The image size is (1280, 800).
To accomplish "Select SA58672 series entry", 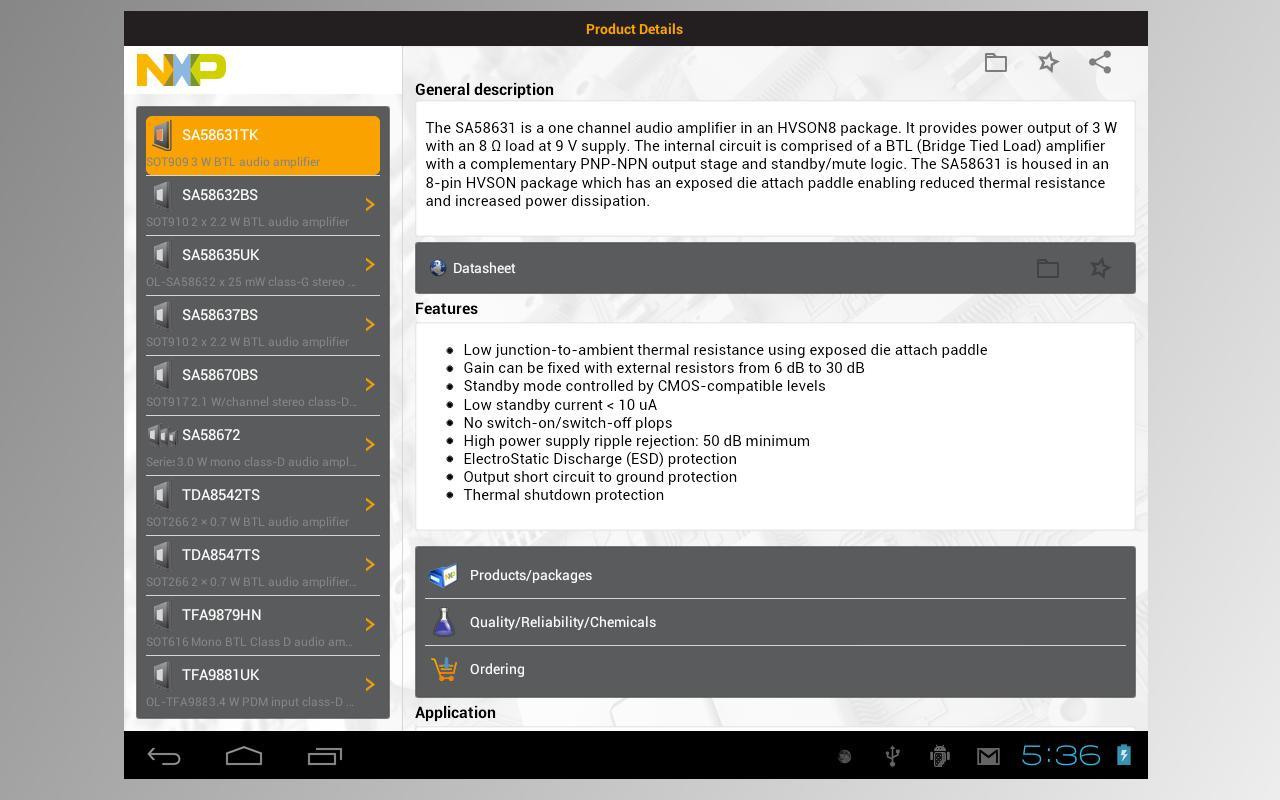I will click(x=263, y=445).
